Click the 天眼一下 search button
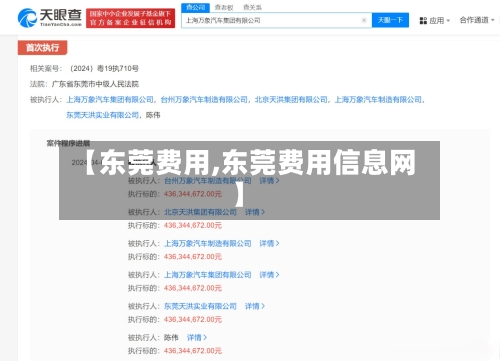 tap(390, 20)
